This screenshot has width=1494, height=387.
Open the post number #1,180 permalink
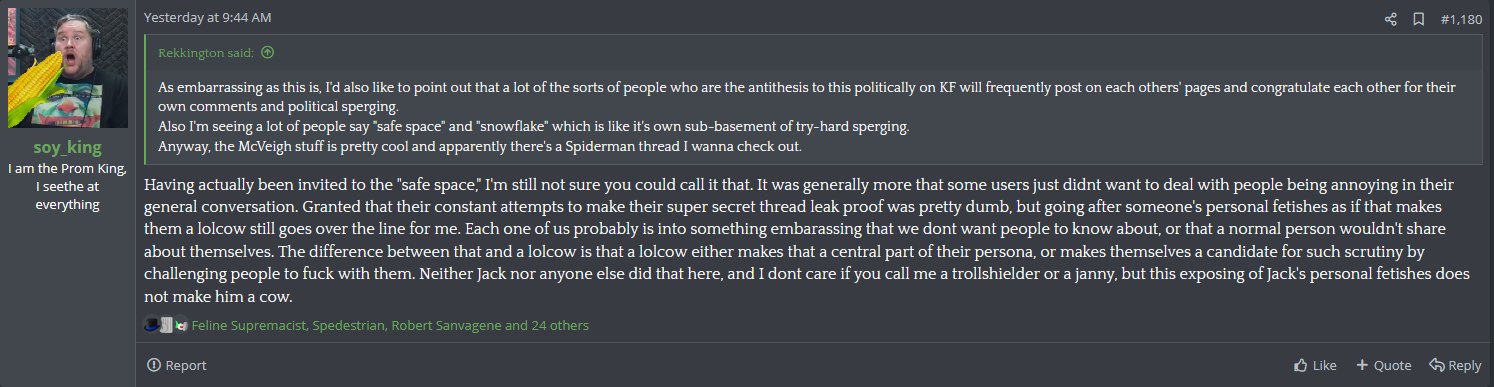1461,19
